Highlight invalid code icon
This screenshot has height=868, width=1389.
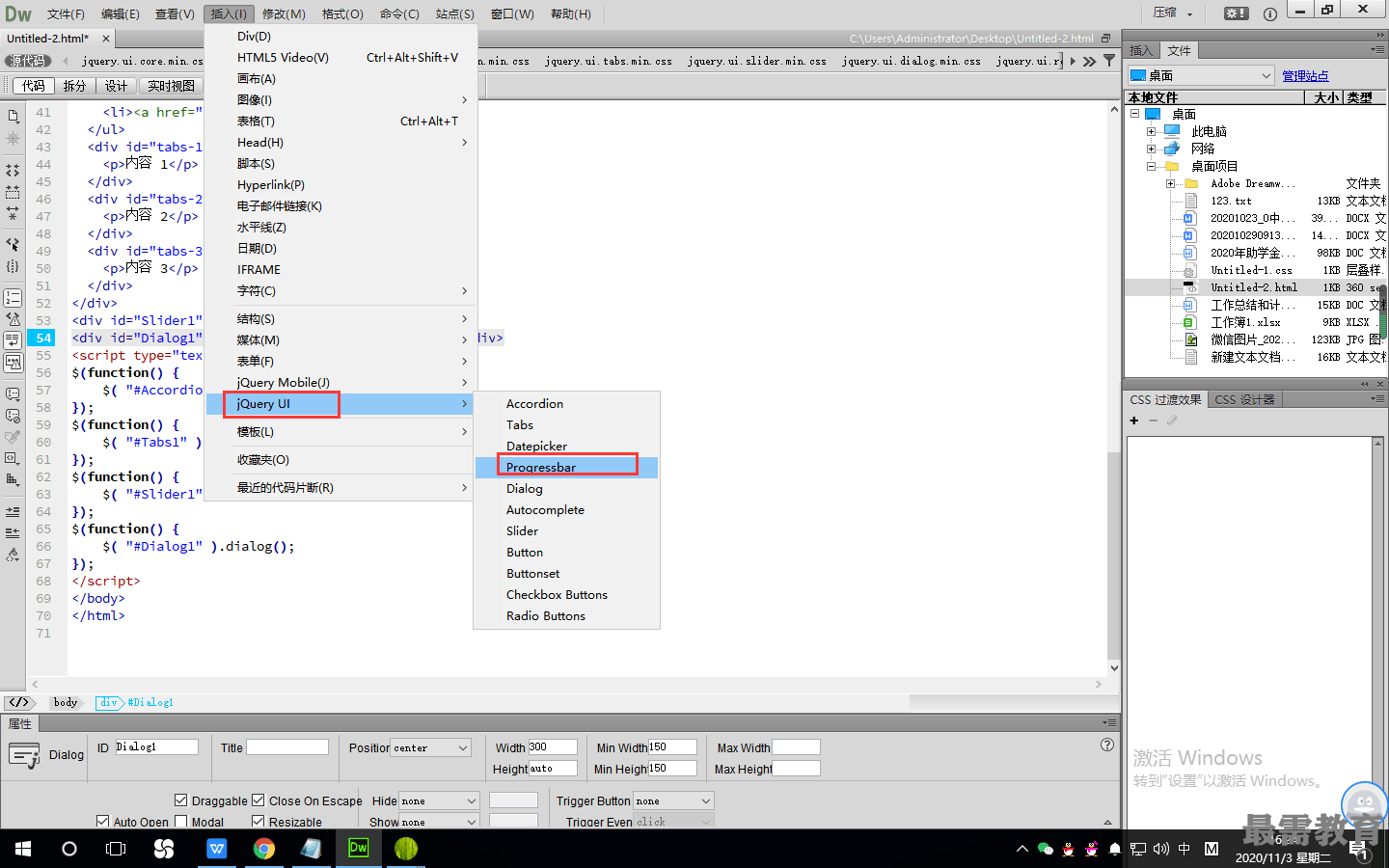(13, 318)
